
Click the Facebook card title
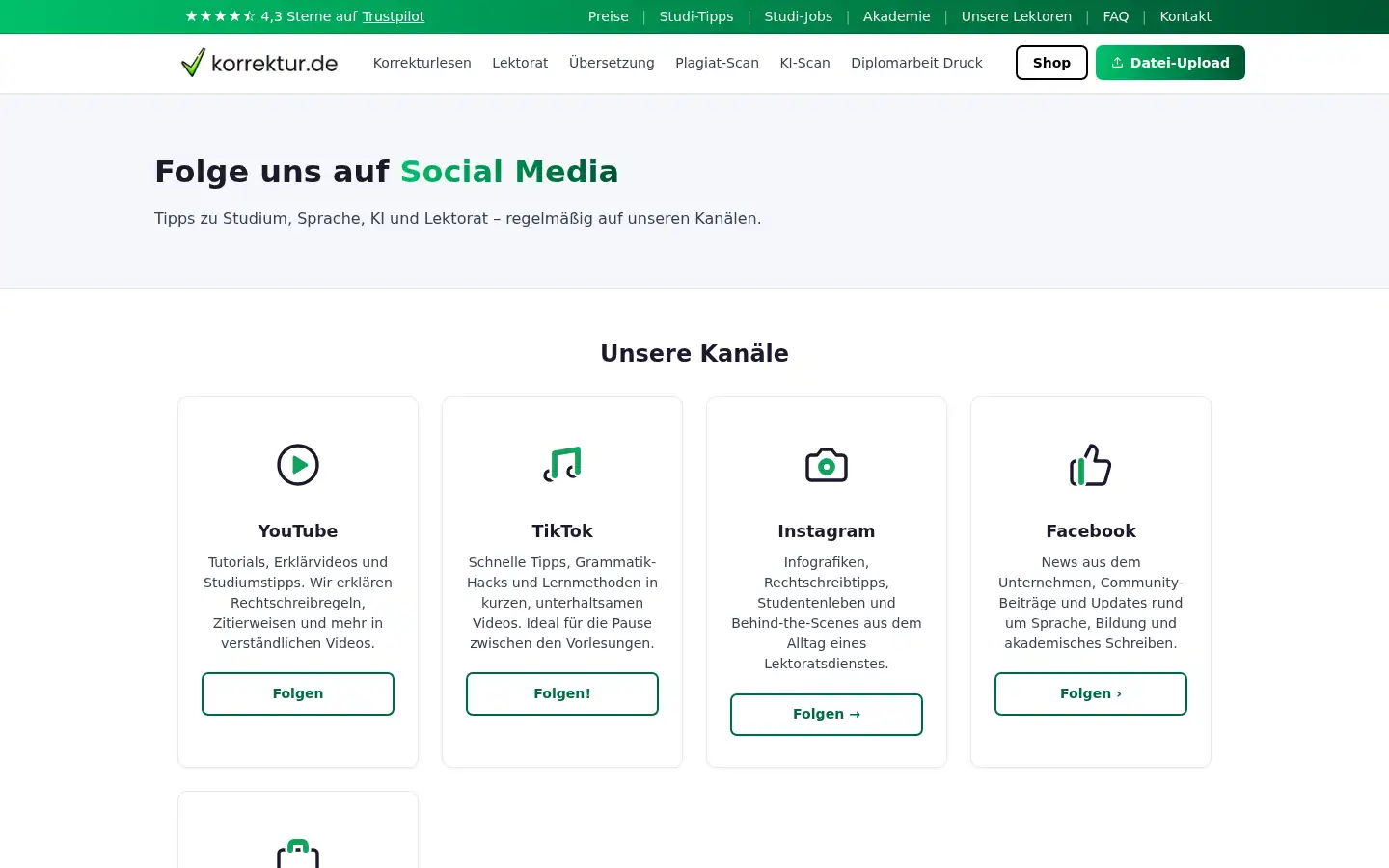[1091, 531]
